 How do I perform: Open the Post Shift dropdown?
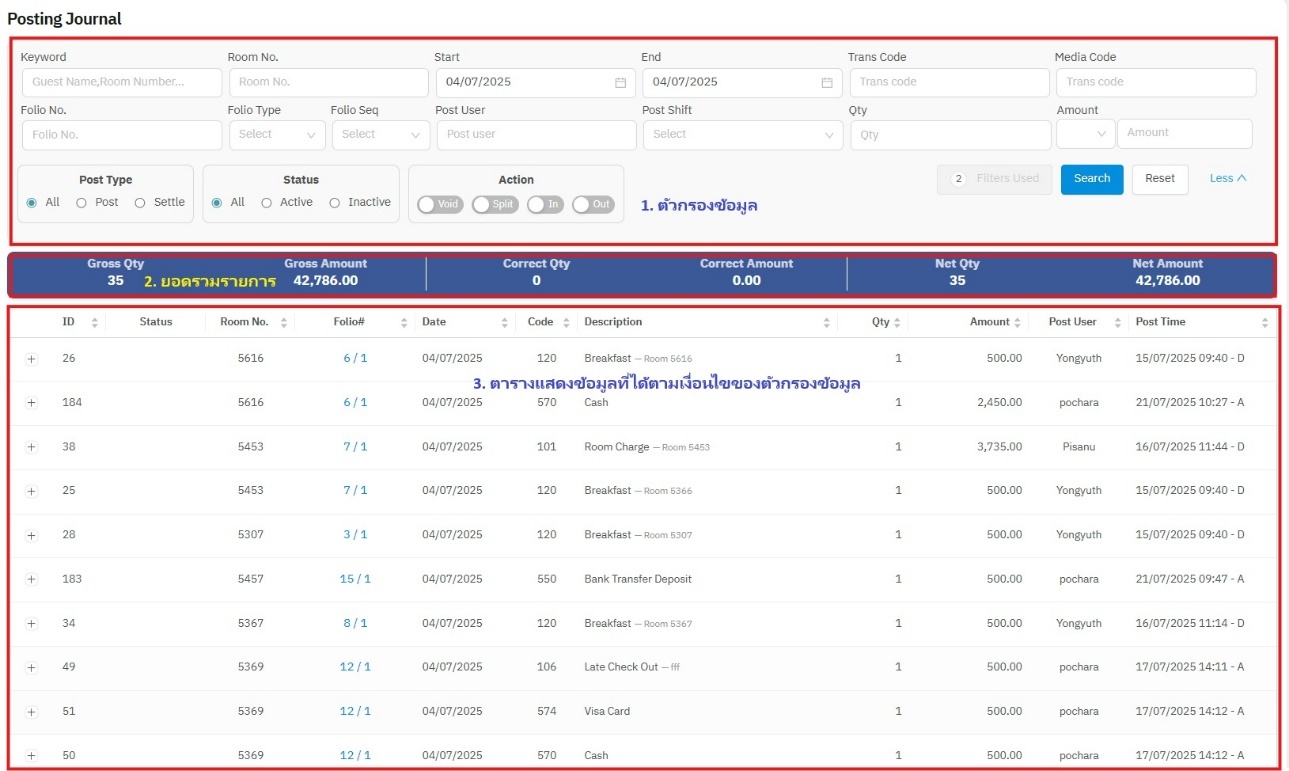(742, 135)
